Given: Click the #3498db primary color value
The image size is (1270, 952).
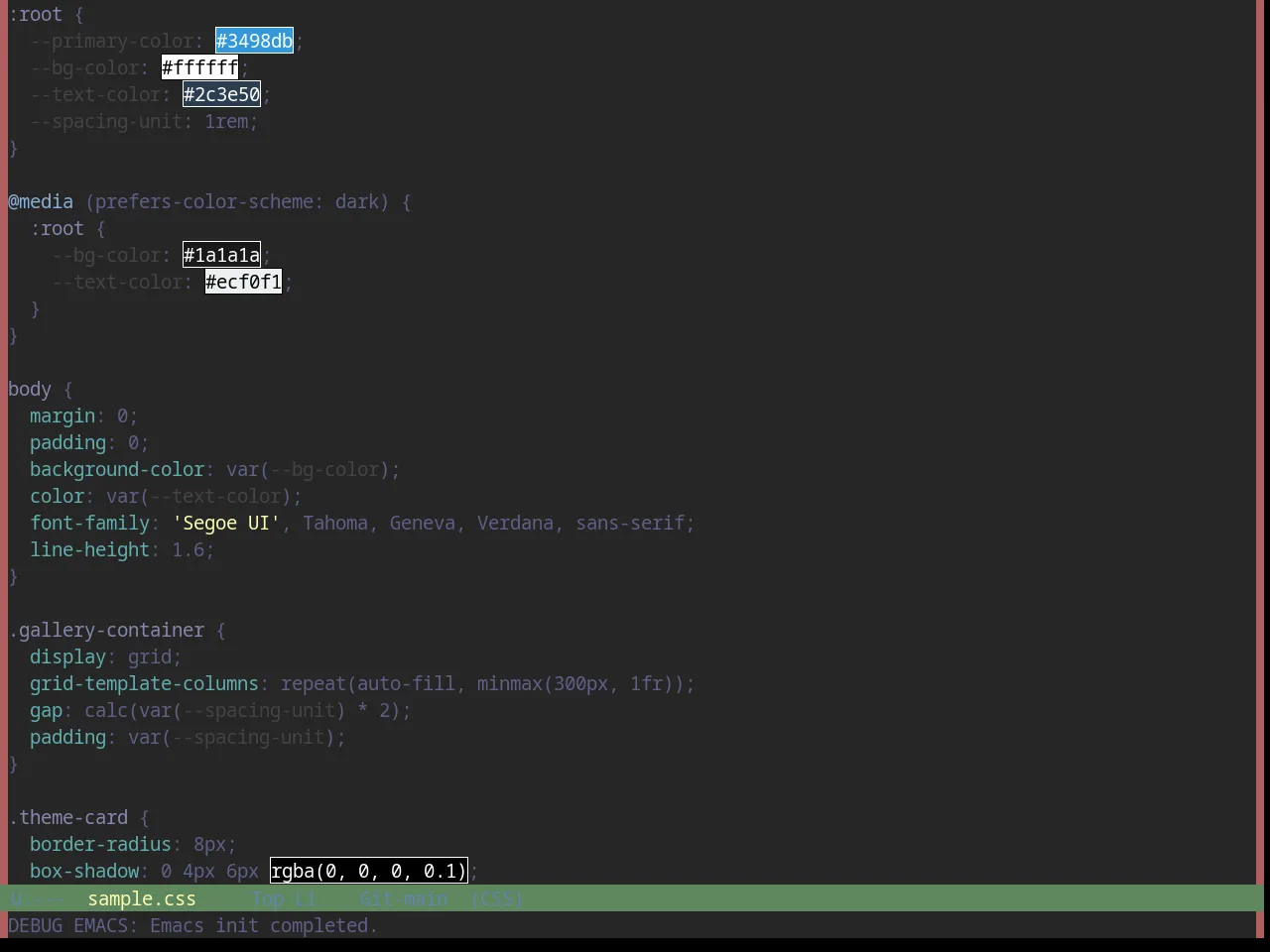Looking at the screenshot, I should (254, 41).
